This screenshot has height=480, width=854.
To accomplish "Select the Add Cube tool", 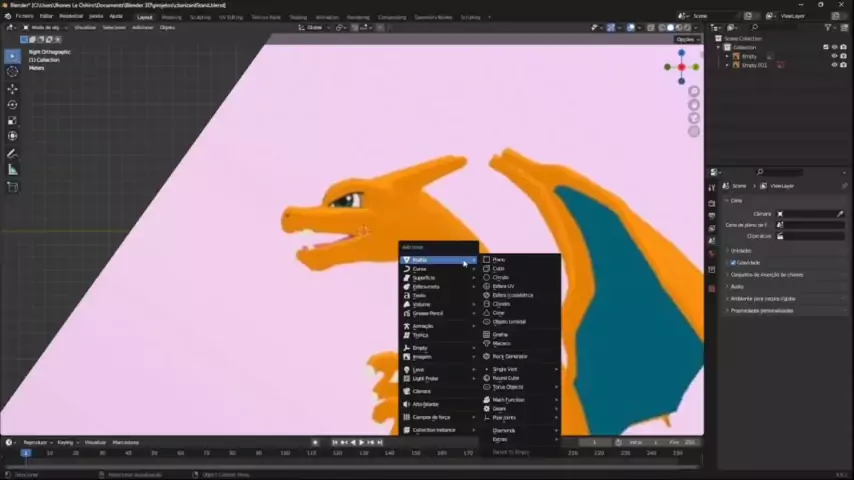I will point(13,187).
